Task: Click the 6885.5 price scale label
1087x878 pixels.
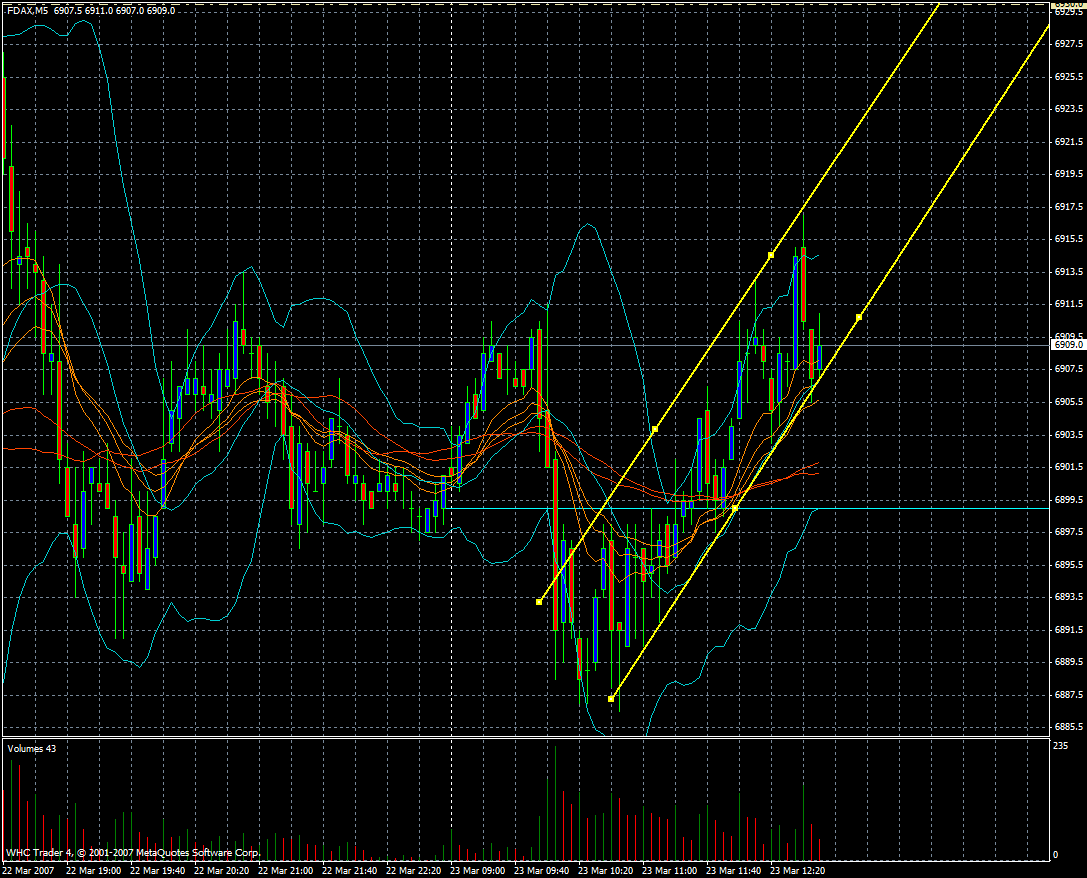Action: tap(1067, 727)
